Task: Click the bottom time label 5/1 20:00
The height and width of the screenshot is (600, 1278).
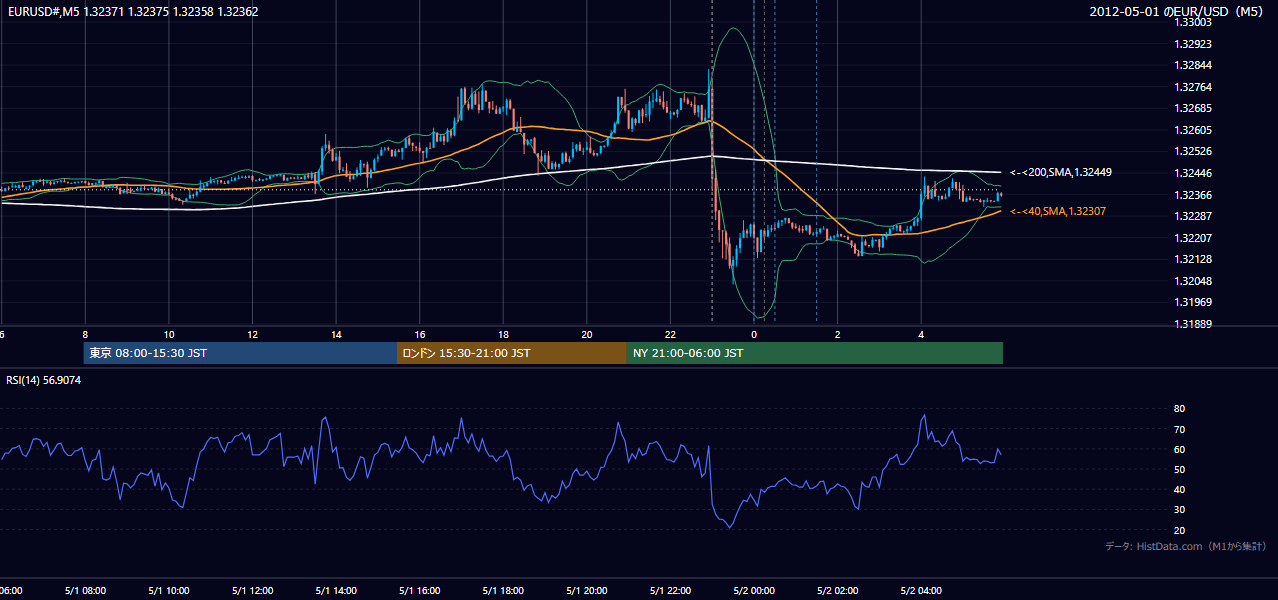Action: pos(587,591)
